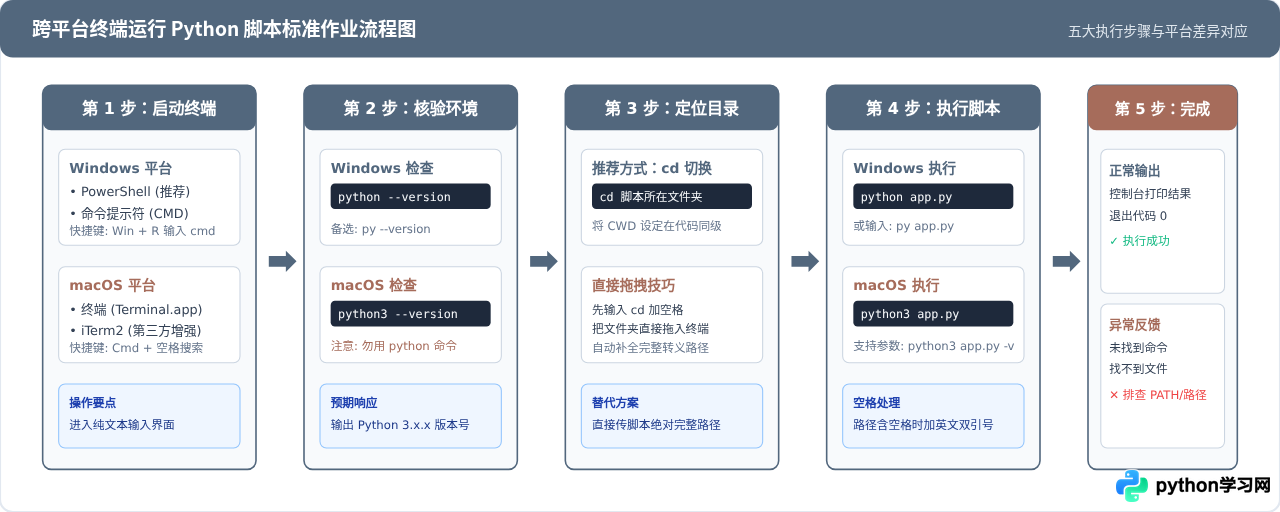The width and height of the screenshot is (1280, 512).
Task: Click the 推荐方式:cd 切换 heading
Action: coord(652,168)
